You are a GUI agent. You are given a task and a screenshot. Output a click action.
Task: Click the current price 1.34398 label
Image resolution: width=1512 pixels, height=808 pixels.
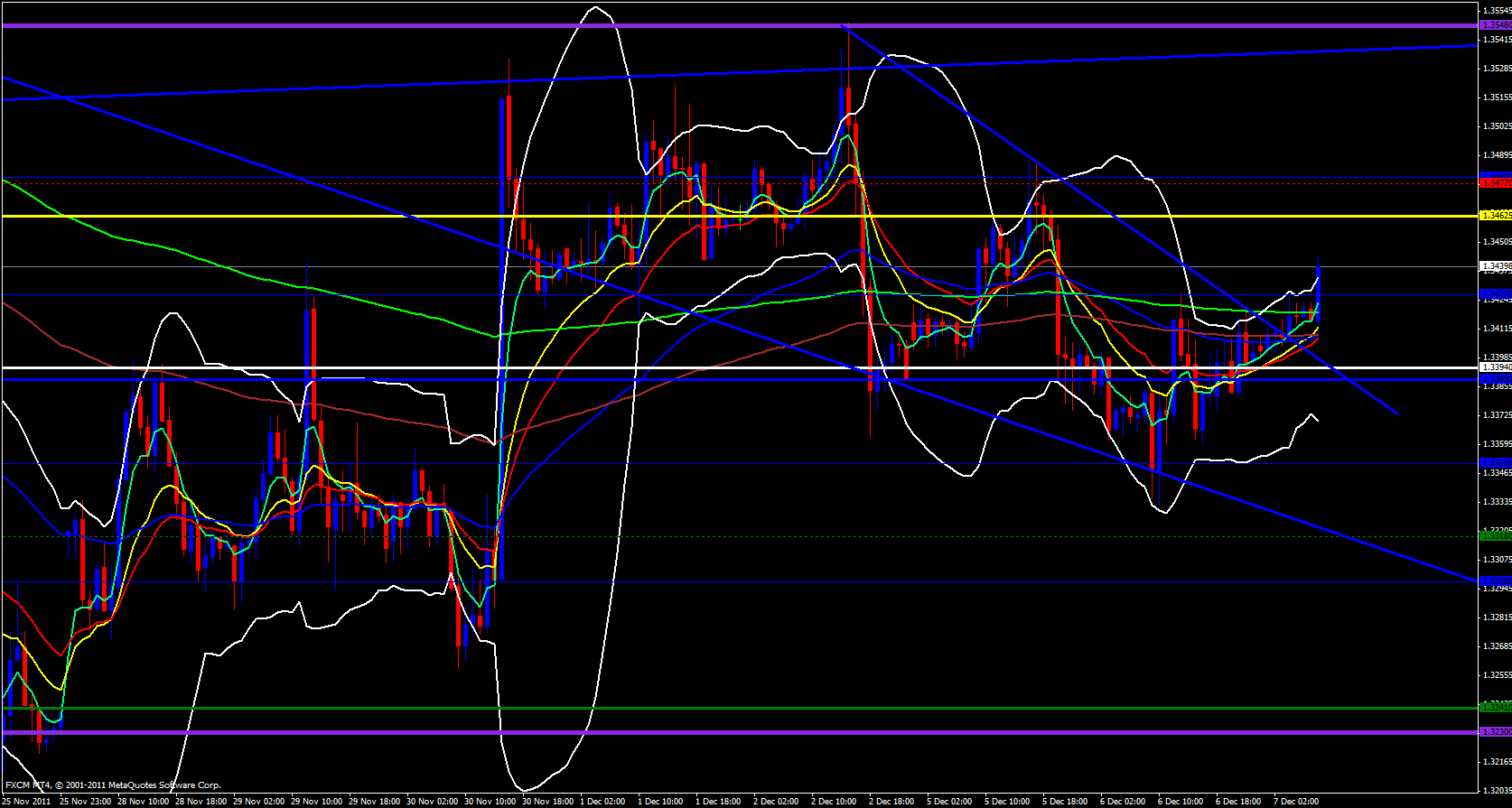coord(1496,266)
